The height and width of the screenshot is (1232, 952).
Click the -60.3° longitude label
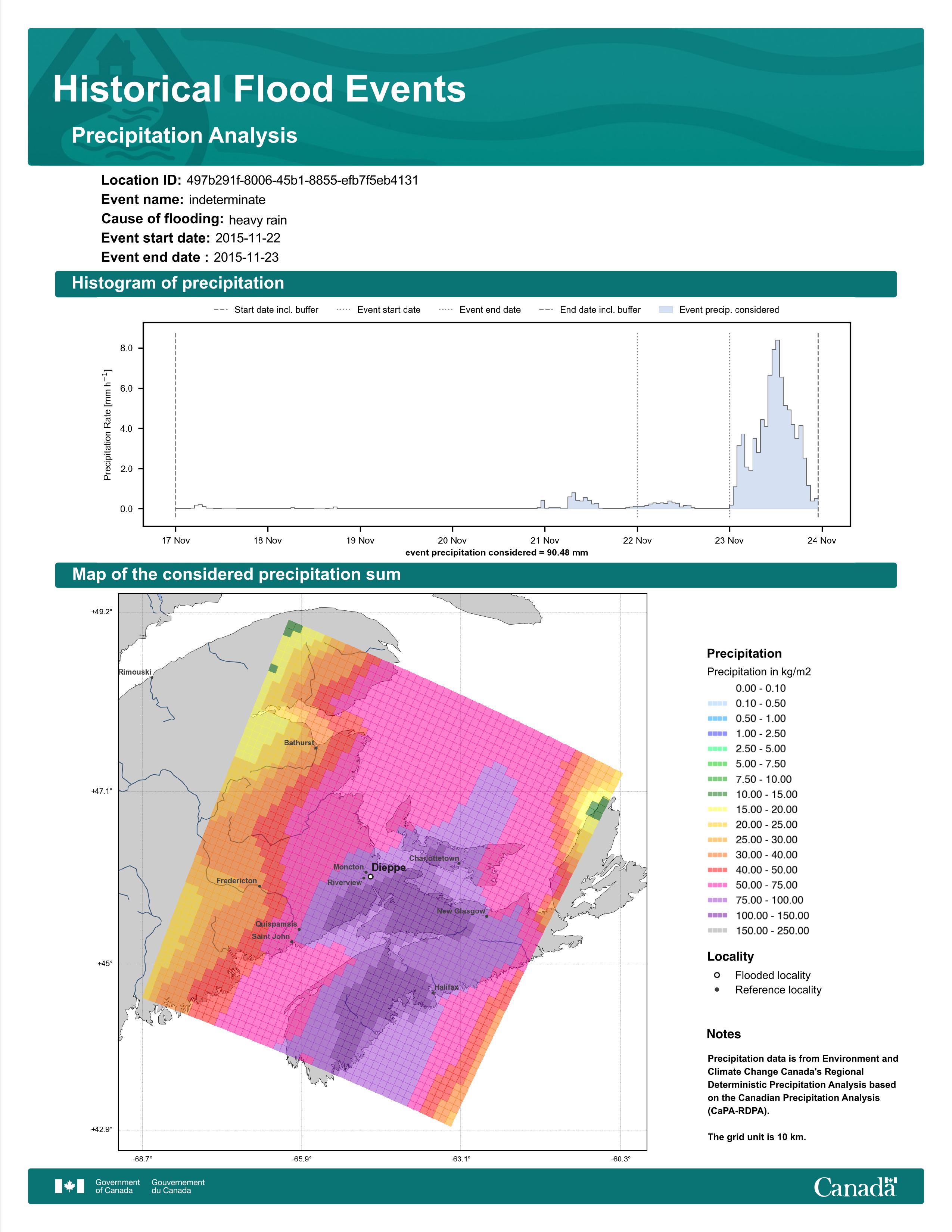click(621, 1159)
